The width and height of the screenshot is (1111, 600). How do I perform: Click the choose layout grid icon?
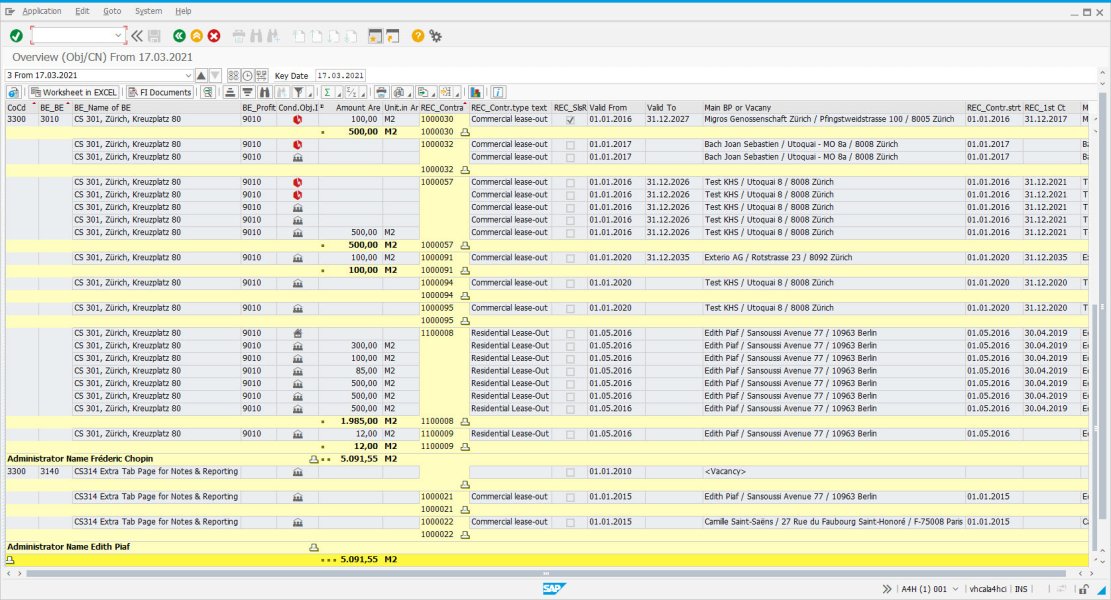click(233, 75)
